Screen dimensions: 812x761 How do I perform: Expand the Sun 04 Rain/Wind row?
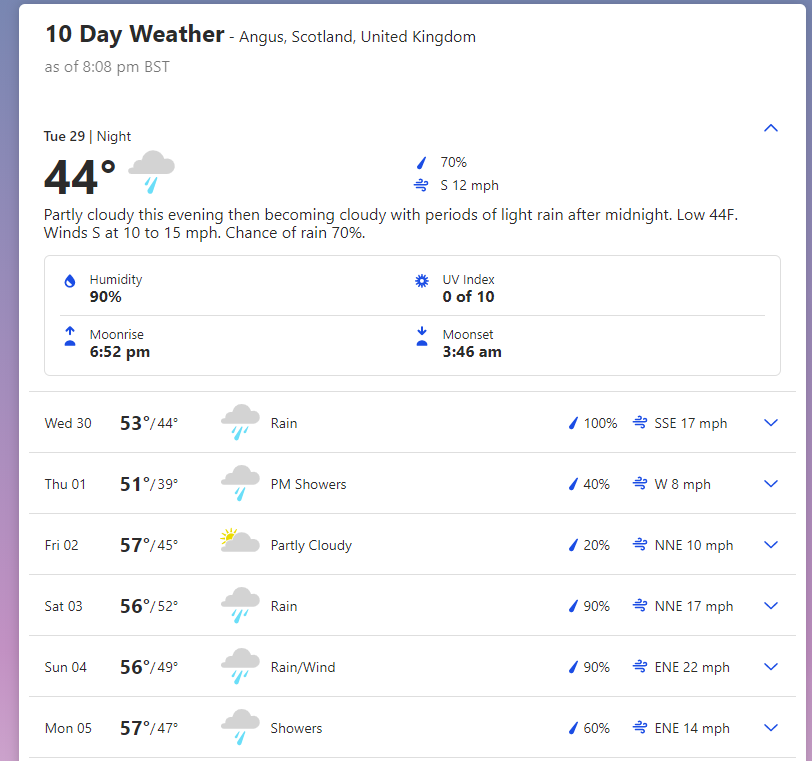tap(770, 667)
